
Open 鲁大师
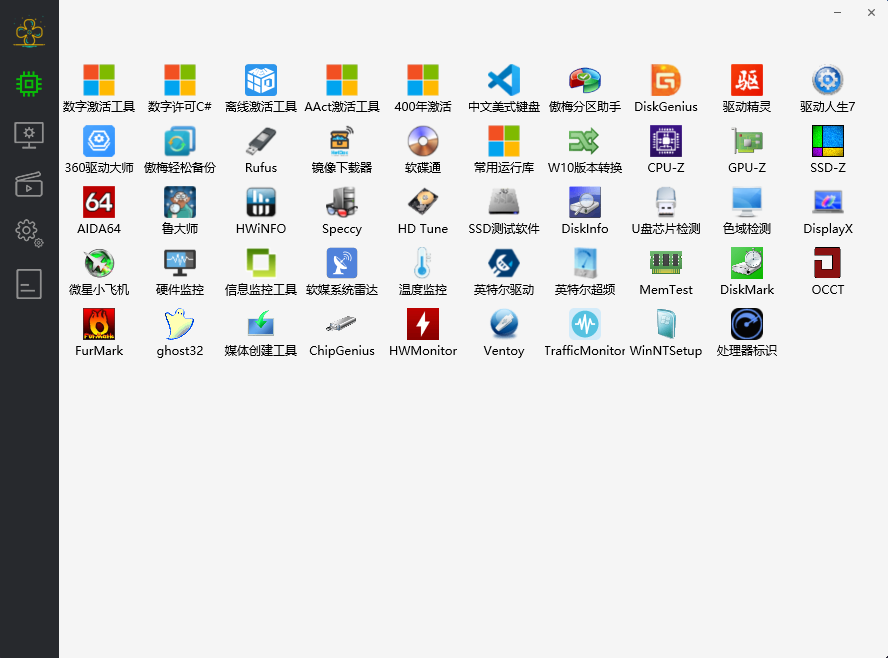[x=180, y=211]
